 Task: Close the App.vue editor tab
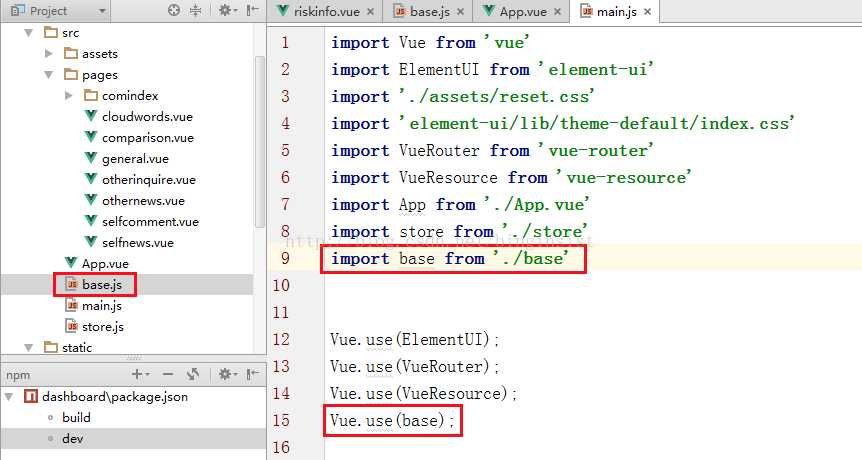557,12
